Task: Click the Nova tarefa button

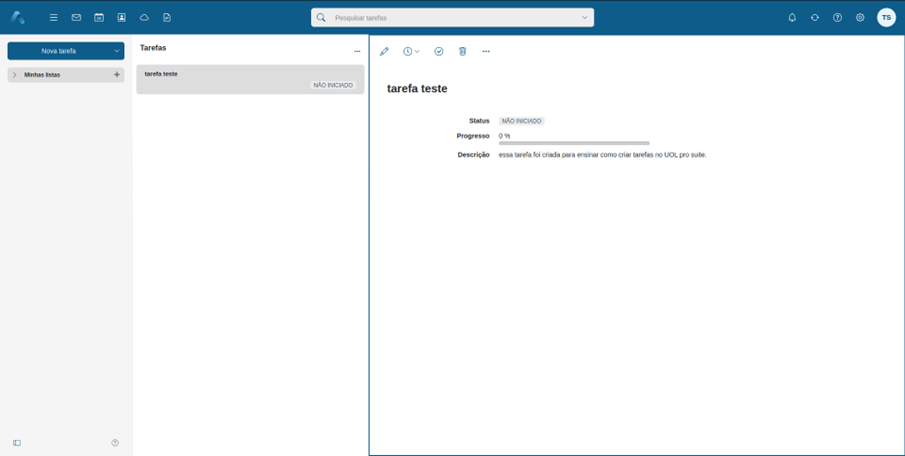Action: point(59,51)
